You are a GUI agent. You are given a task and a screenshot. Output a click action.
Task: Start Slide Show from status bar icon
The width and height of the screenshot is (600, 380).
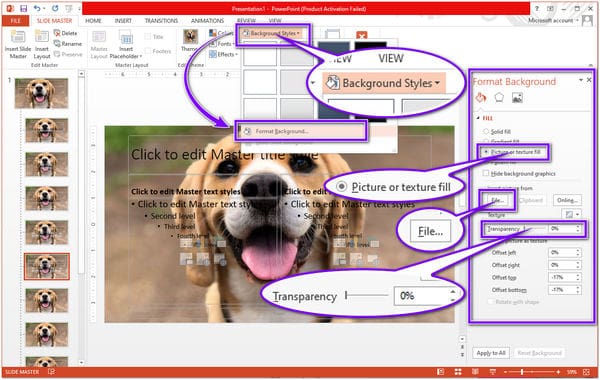pos(492,372)
